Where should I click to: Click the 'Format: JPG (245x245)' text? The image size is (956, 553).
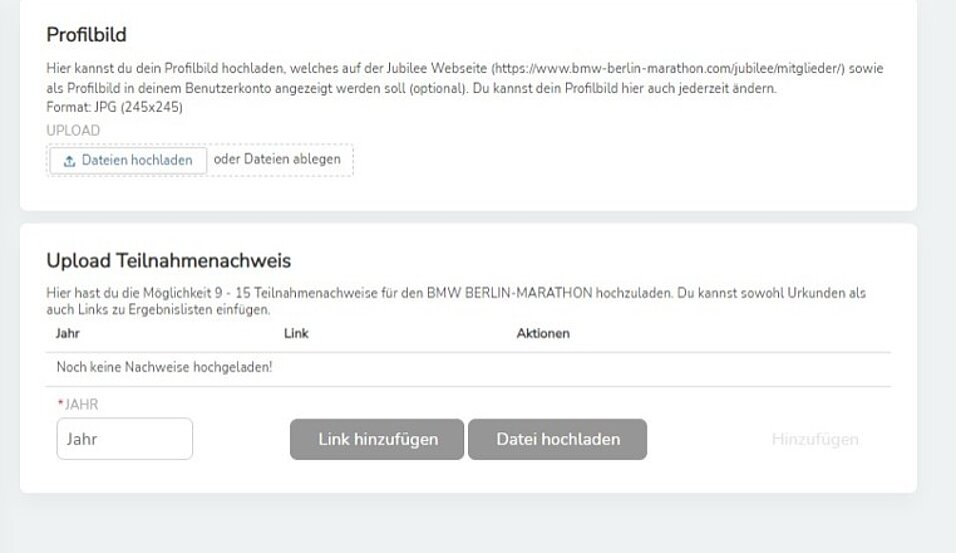coord(115,107)
